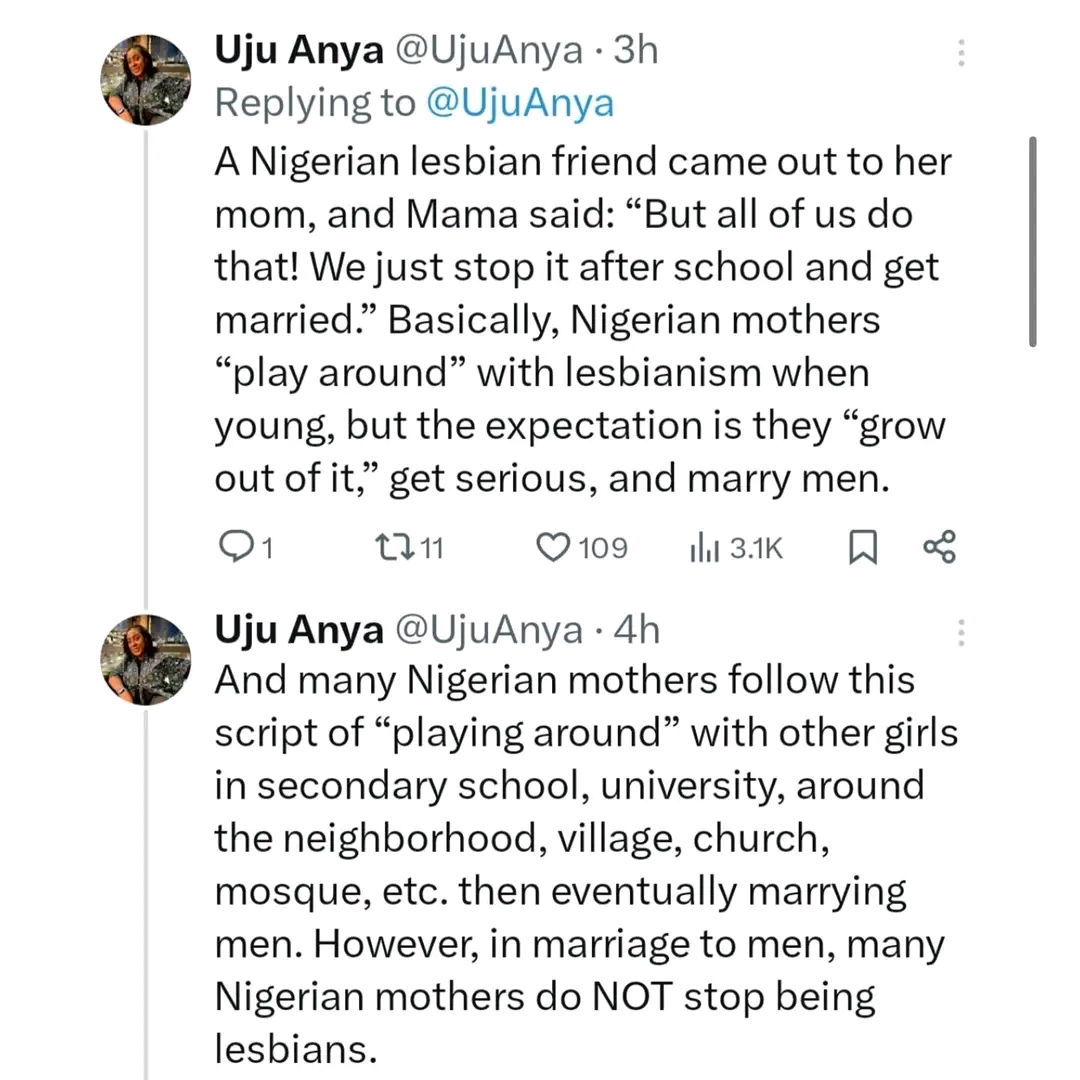Open @UjuAnya link in Replying to
This screenshot has width=1080, height=1080.
[519, 103]
